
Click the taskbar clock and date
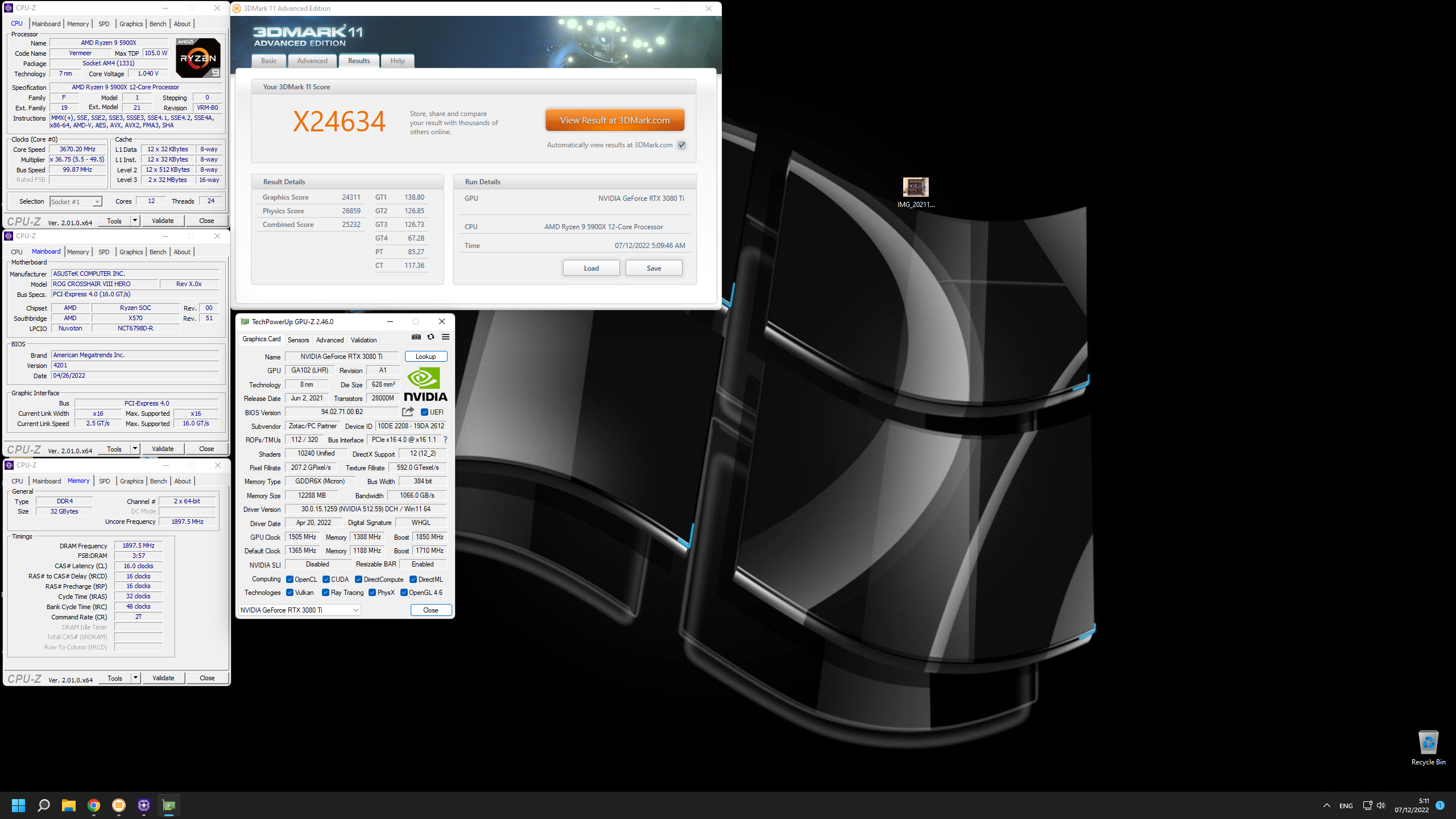click(1412, 805)
